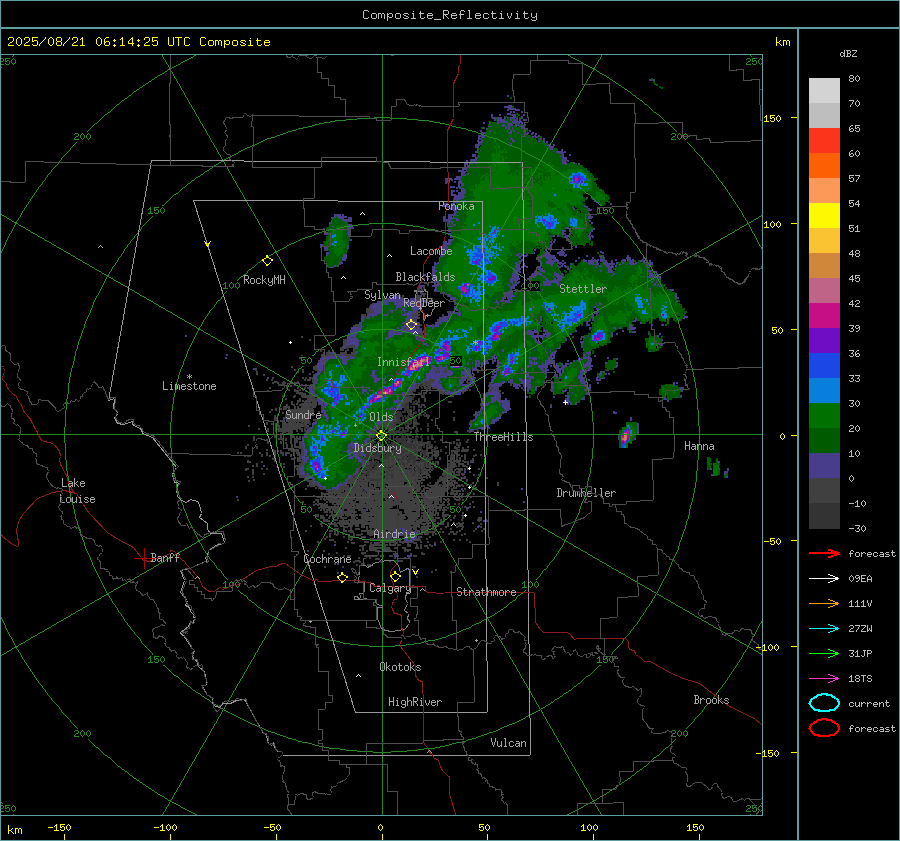Screen dimensions: 900x841
Task: Select the blue 33–36 dBZ swatch
Action: point(824,366)
